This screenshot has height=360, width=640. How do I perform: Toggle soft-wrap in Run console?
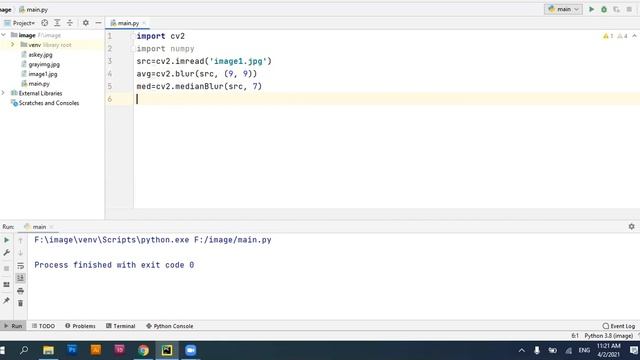point(20,266)
